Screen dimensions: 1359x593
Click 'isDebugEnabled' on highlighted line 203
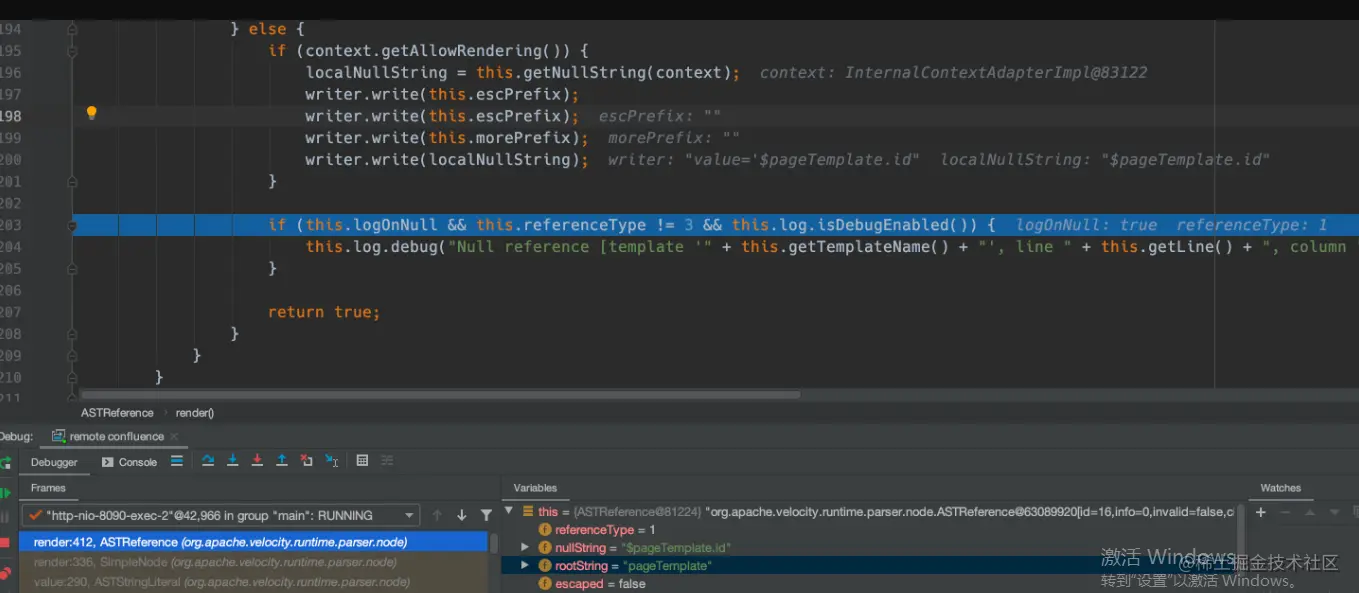click(883, 225)
